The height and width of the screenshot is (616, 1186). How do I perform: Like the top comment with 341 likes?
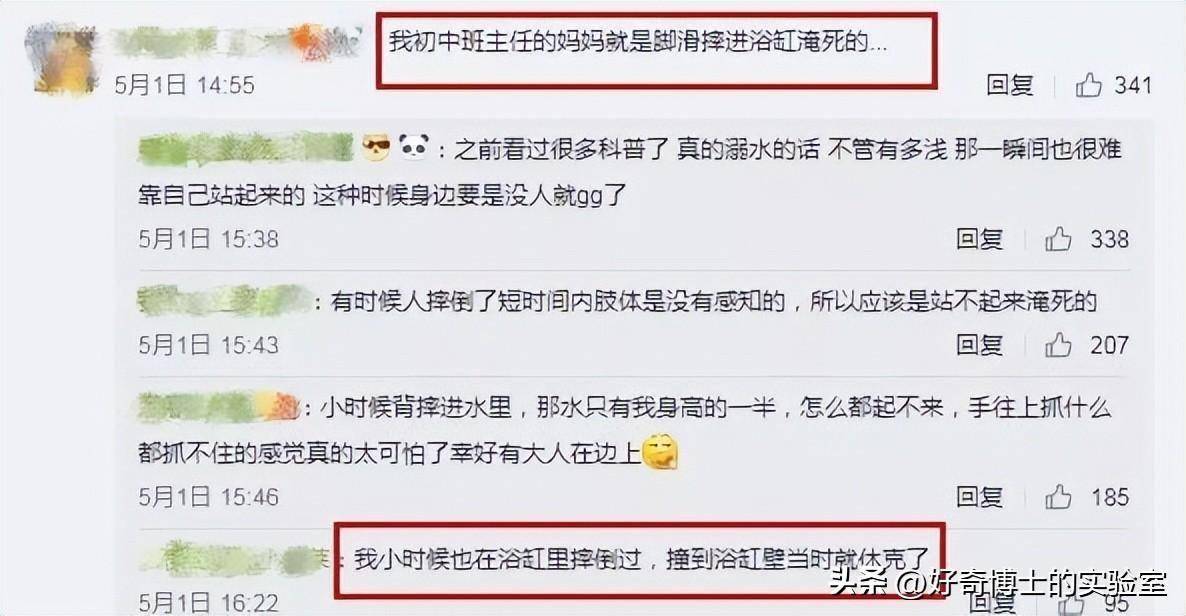click(x=1088, y=85)
